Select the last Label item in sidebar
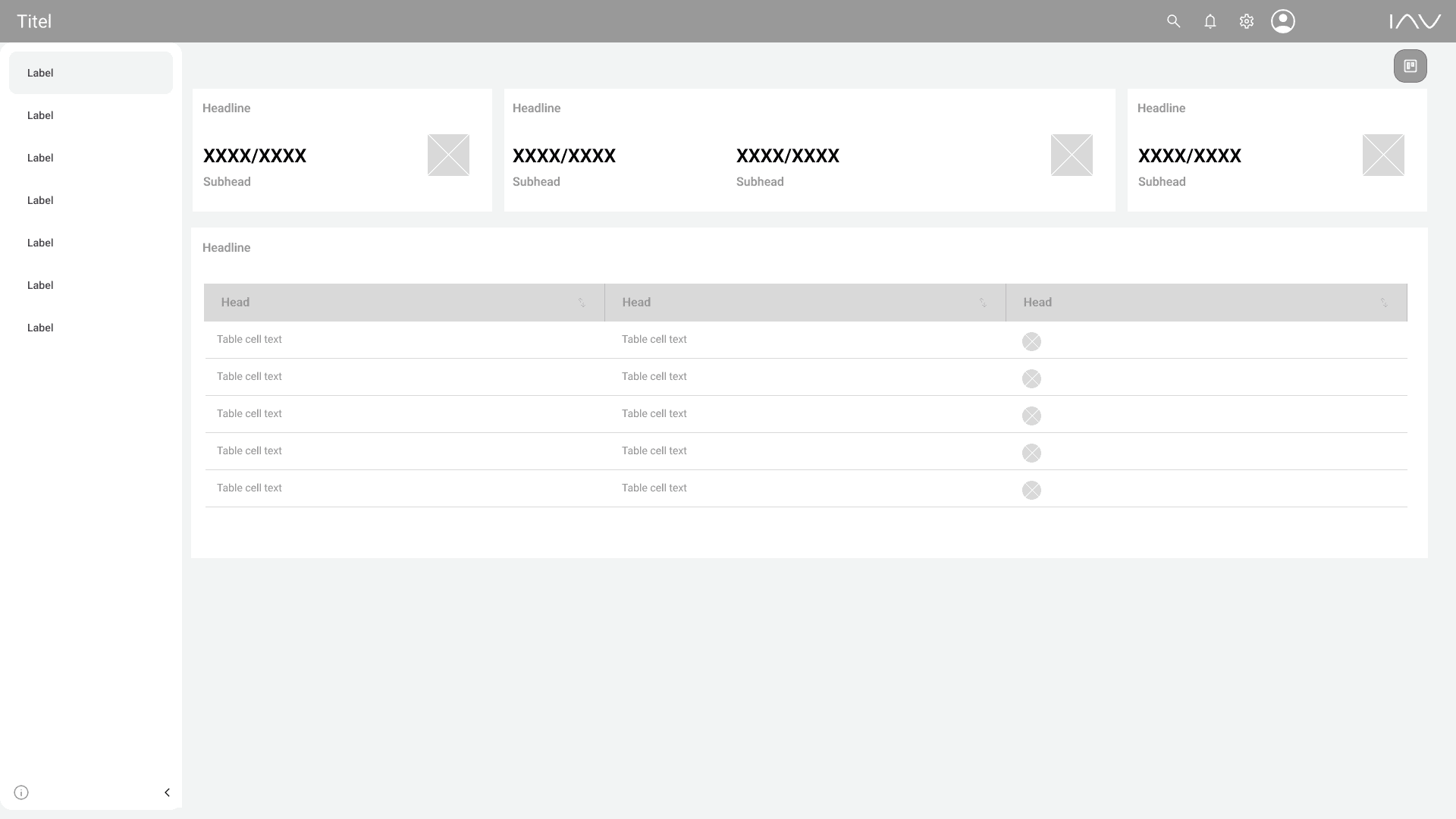Screen dimensions: 1456x819 pyautogui.click(x=91, y=328)
